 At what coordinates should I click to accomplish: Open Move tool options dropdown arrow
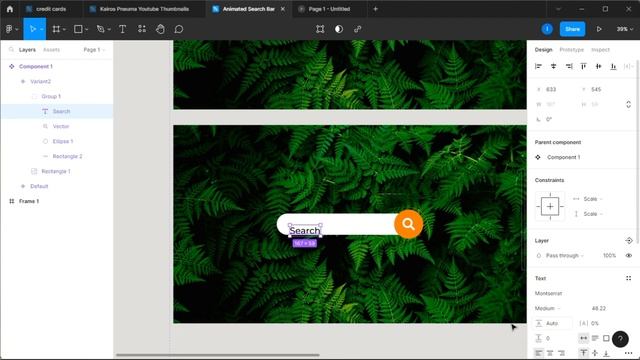point(42,29)
